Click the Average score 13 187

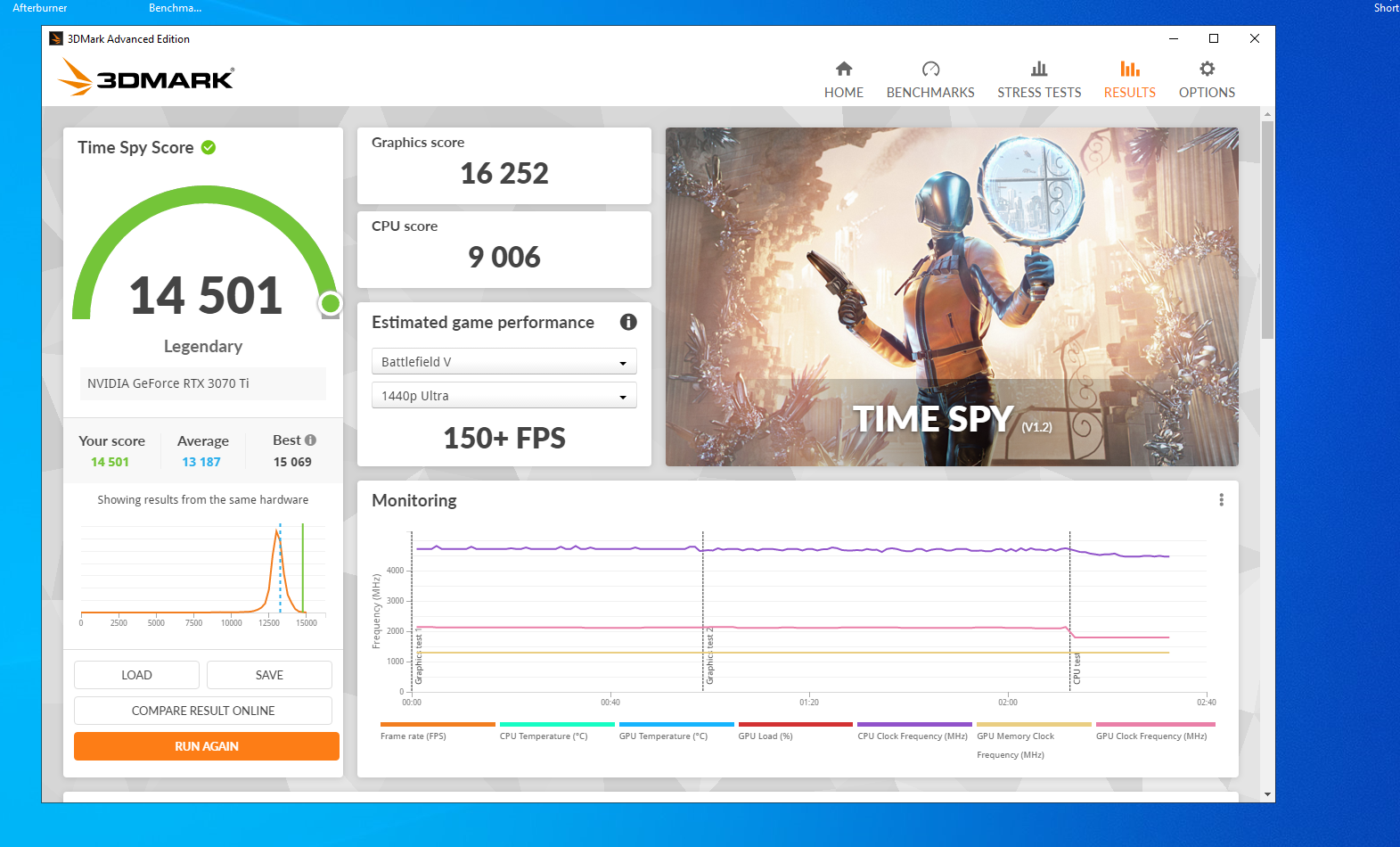click(201, 462)
